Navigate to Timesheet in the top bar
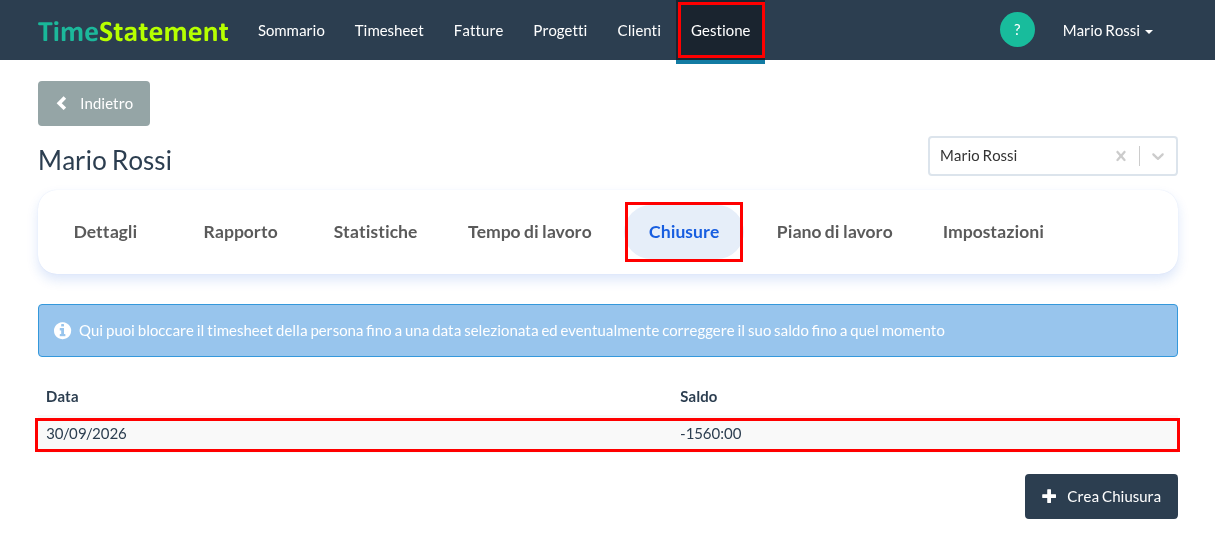 point(389,31)
